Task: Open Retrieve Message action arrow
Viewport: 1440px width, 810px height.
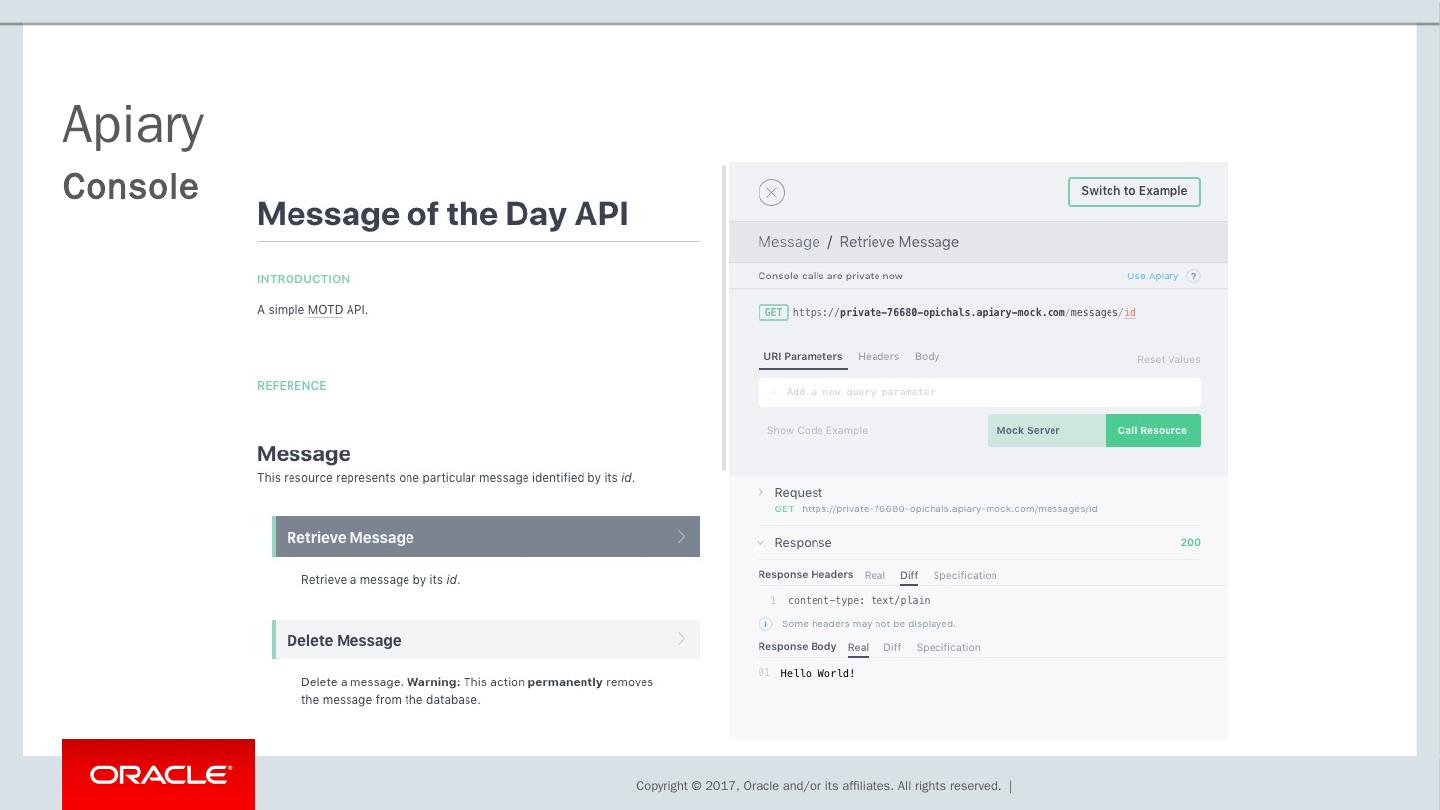Action: pyautogui.click(x=681, y=537)
